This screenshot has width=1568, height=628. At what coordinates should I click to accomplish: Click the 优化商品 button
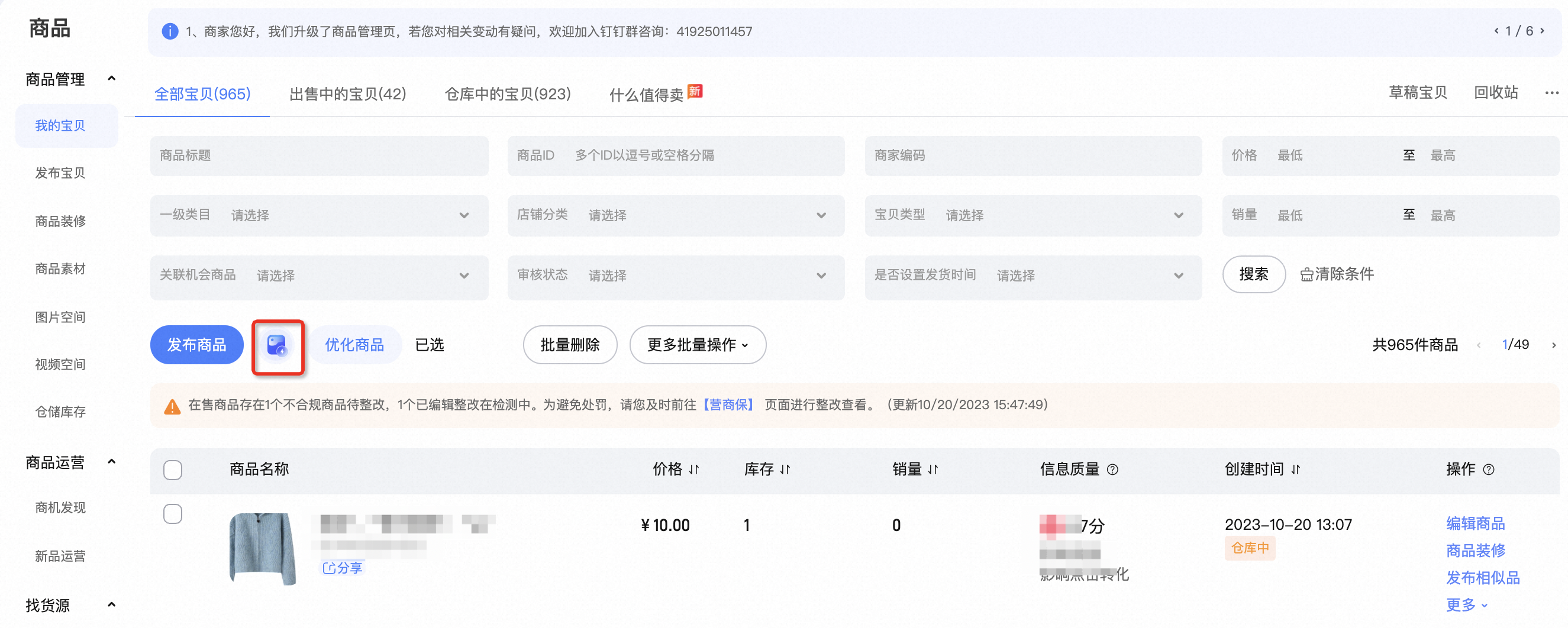(x=354, y=345)
